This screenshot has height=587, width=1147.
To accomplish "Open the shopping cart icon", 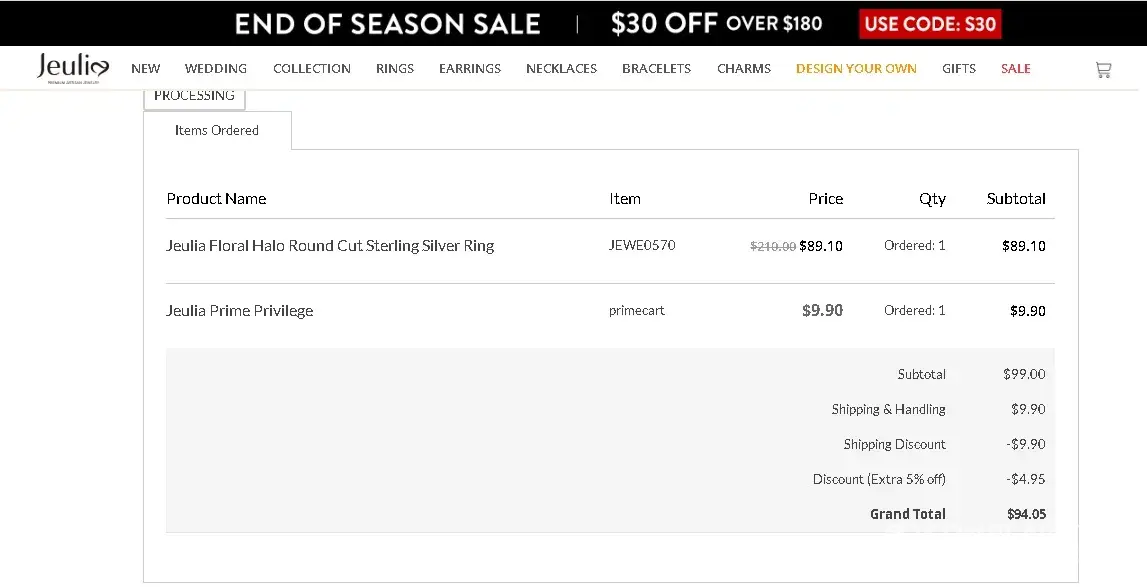I will point(1103,69).
